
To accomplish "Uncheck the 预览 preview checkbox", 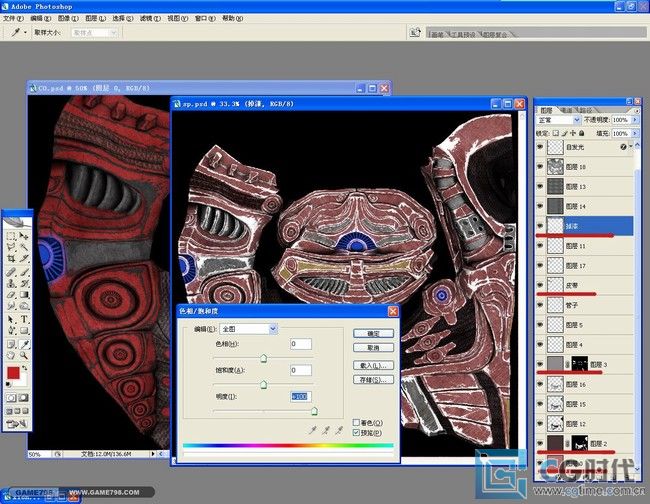I will click(x=356, y=433).
